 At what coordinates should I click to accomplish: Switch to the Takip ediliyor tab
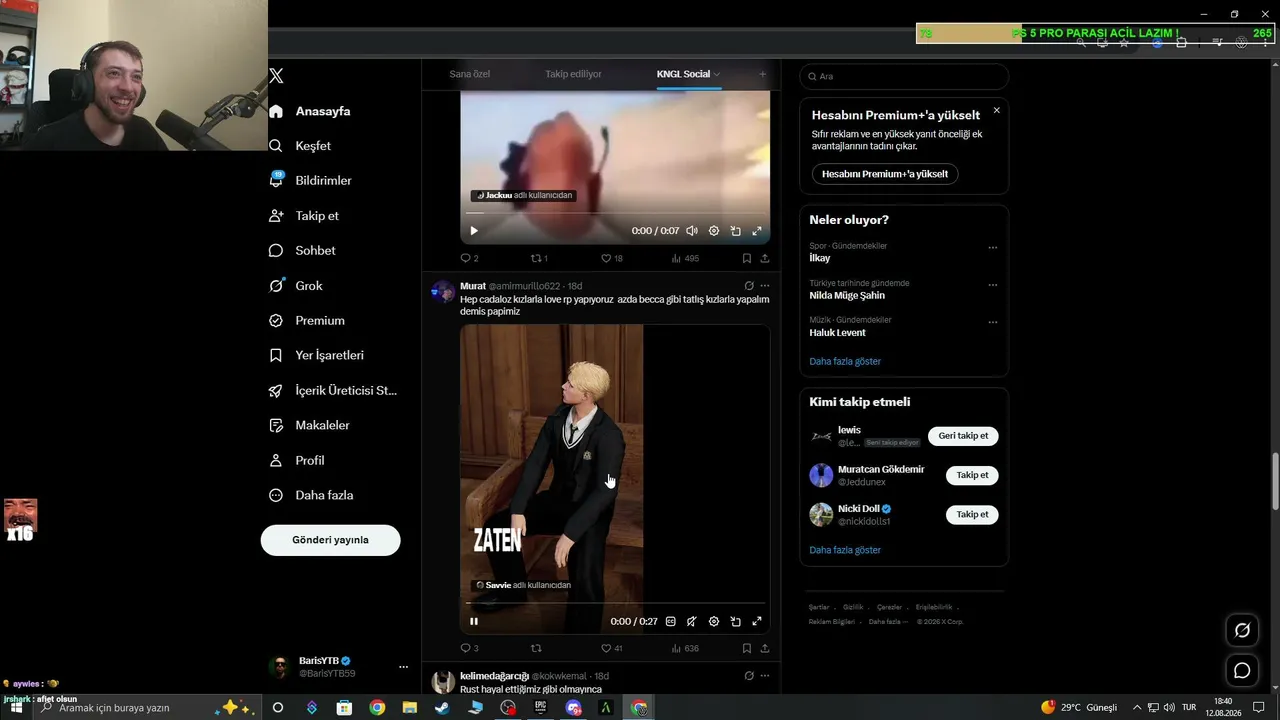(573, 74)
